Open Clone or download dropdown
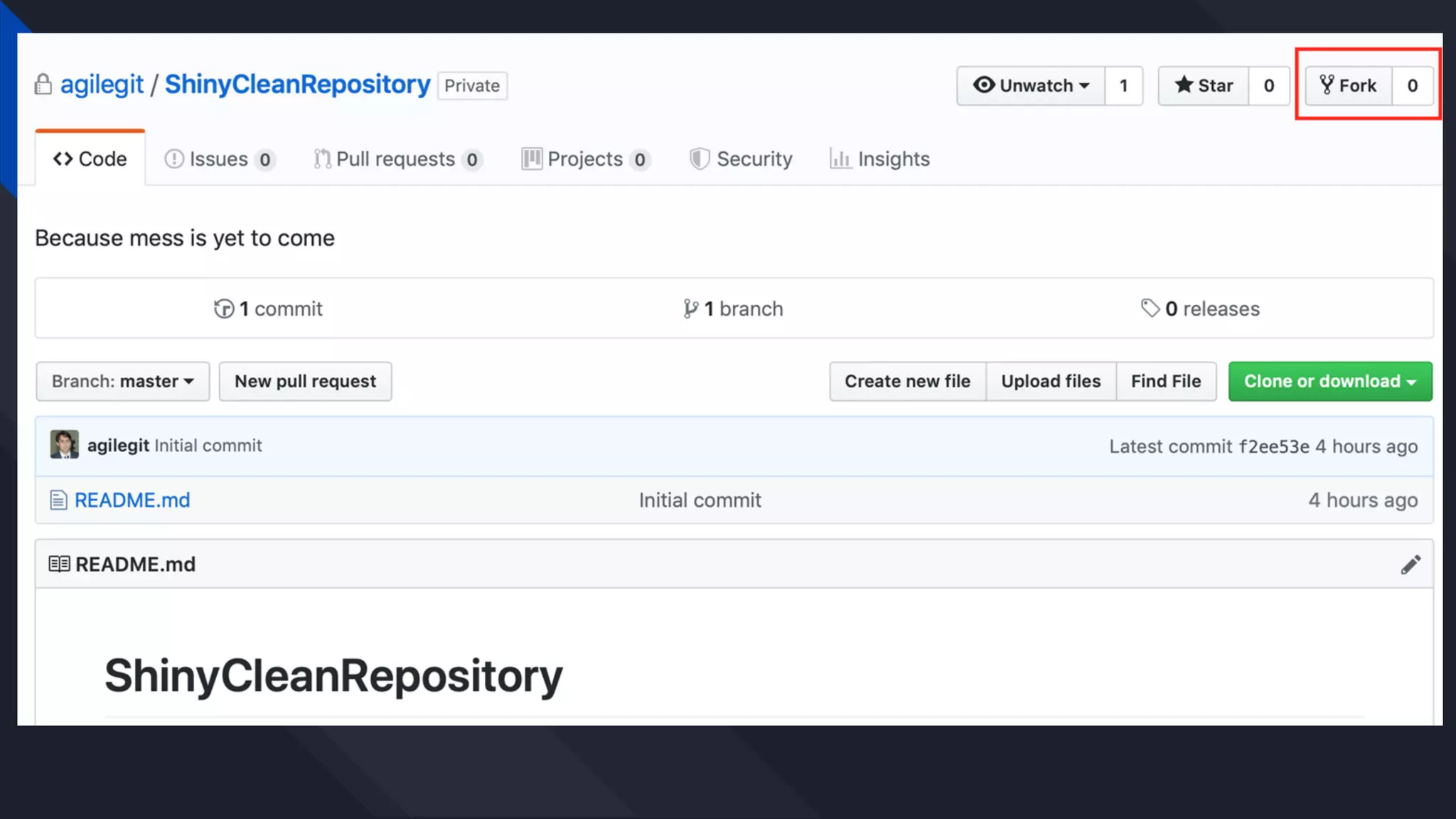This screenshot has width=1456, height=819. (1329, 381)
